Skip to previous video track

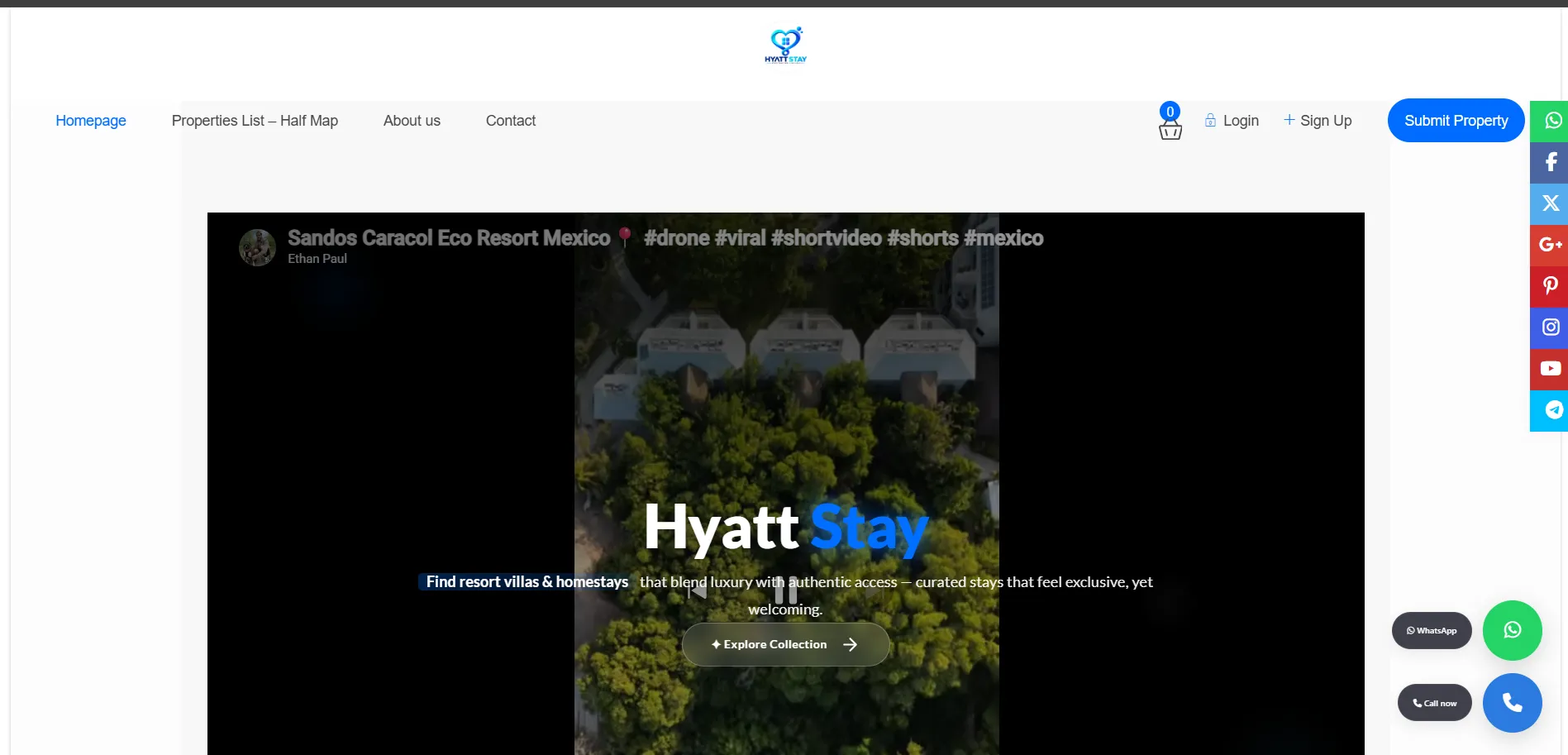click(x=697, y=590)
